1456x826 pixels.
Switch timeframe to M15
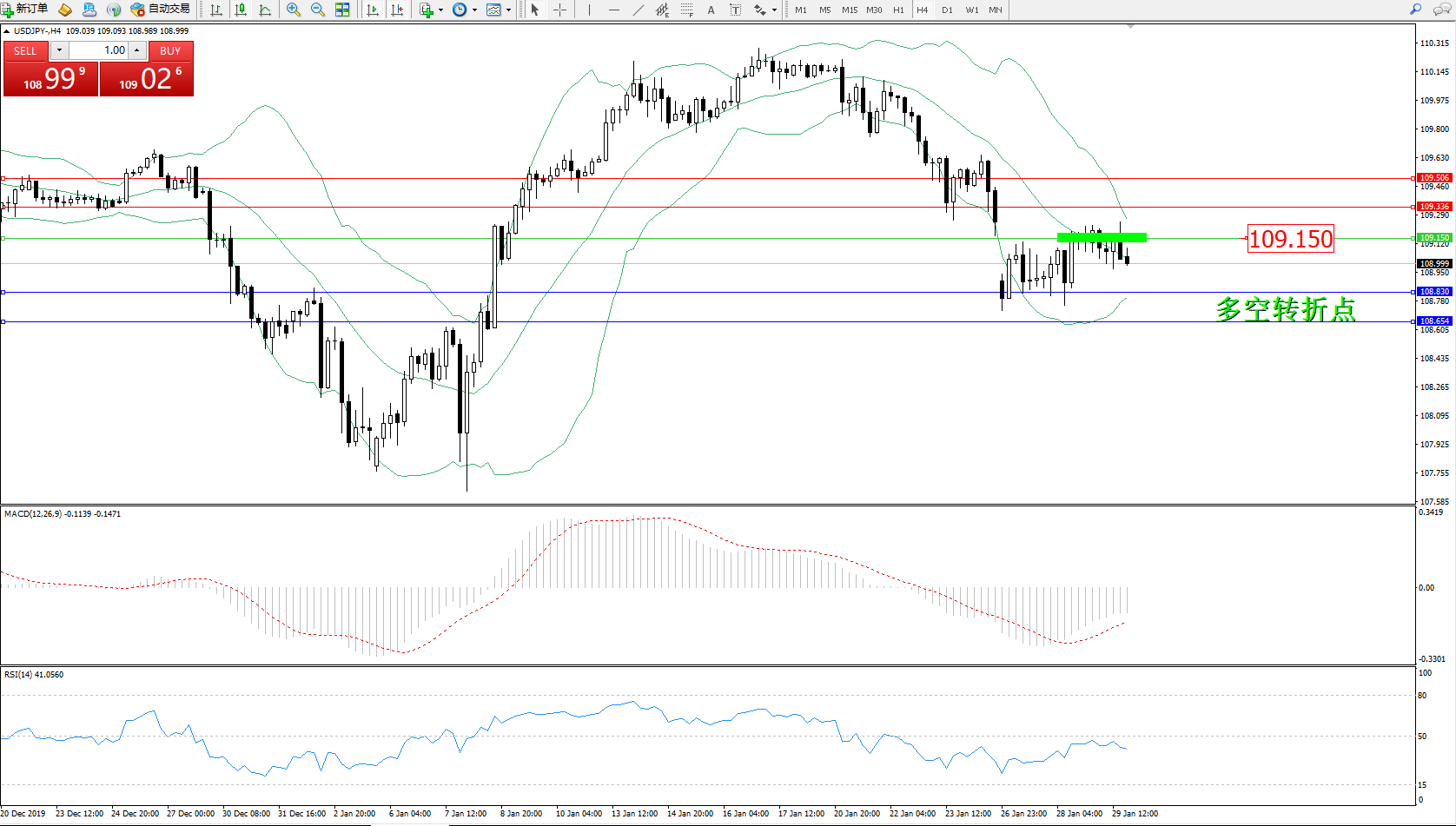849,10
